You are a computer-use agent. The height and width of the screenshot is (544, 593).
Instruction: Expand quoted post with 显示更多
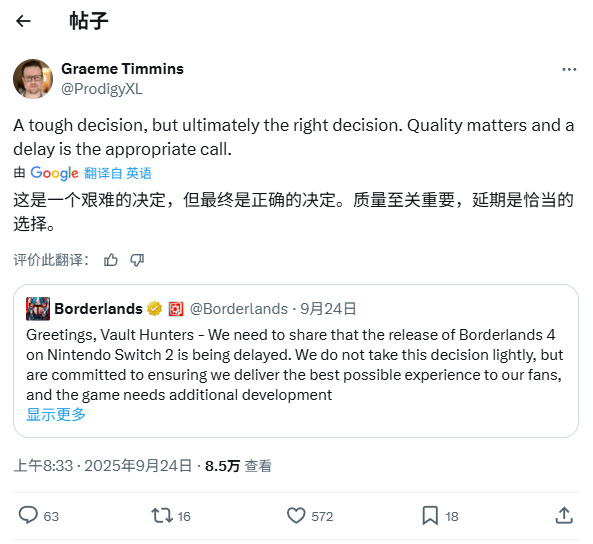(x=56, y=415)
